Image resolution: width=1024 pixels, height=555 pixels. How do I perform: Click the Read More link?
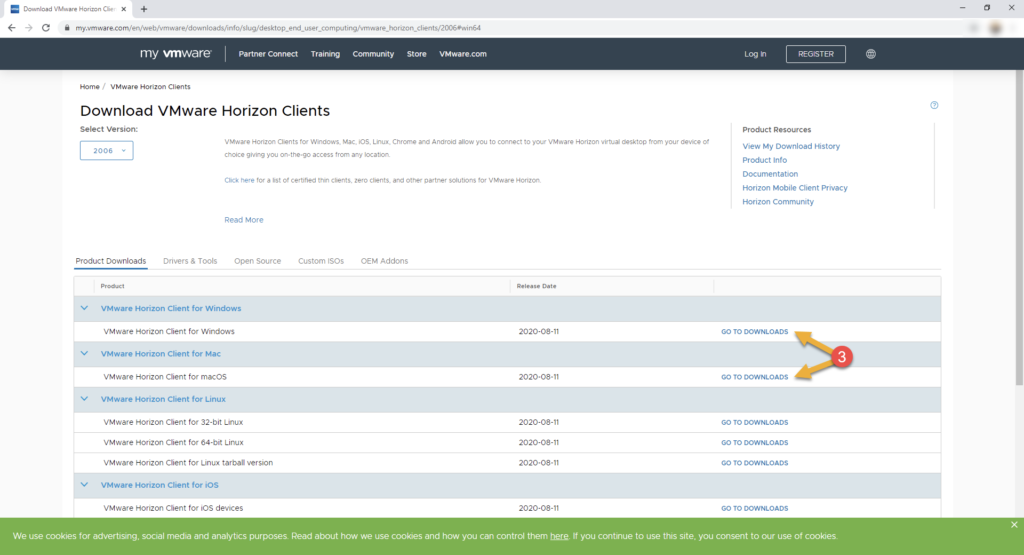244,220
